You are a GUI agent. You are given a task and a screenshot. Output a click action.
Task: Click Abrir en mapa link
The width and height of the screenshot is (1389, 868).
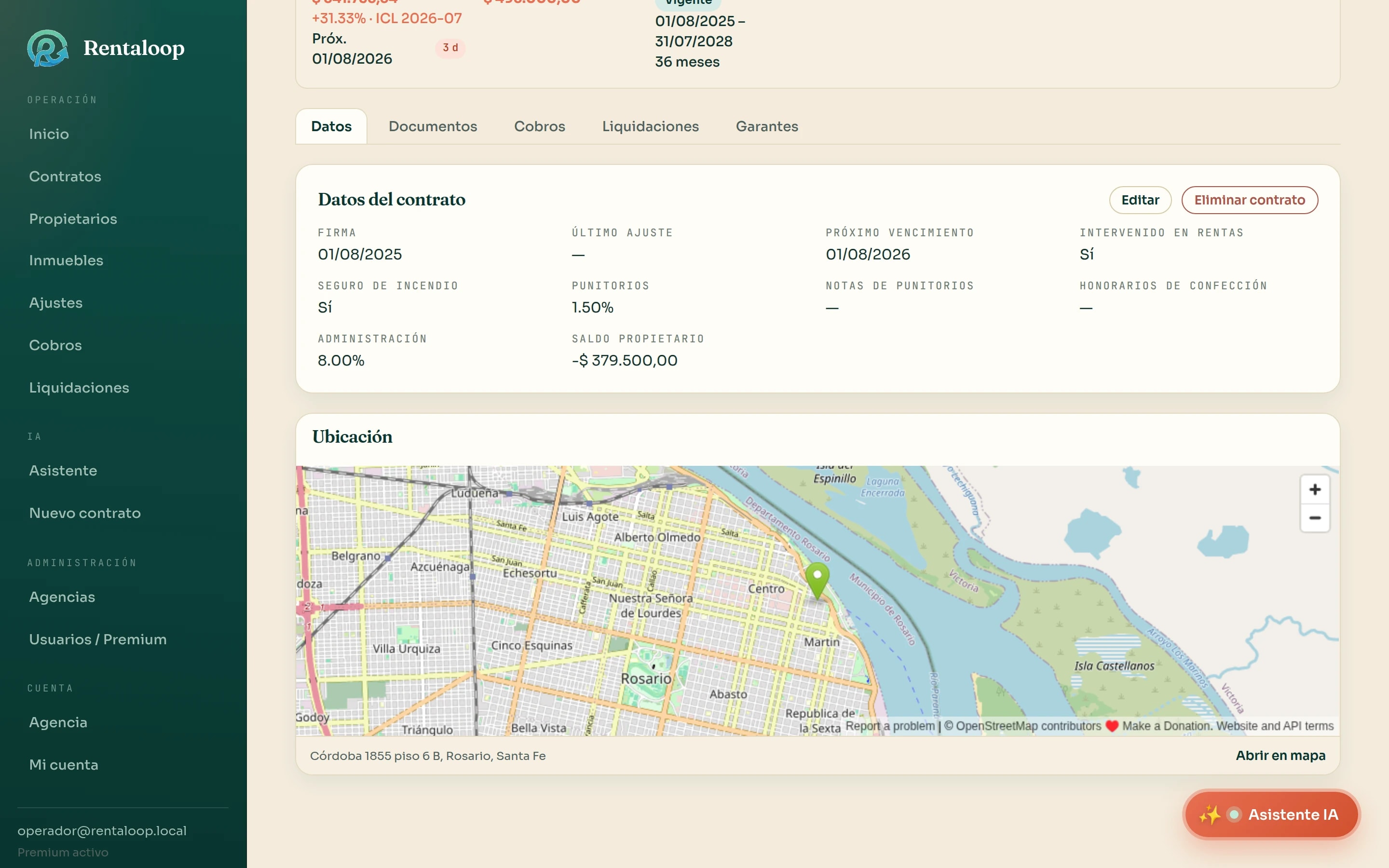coord(1280,756)
